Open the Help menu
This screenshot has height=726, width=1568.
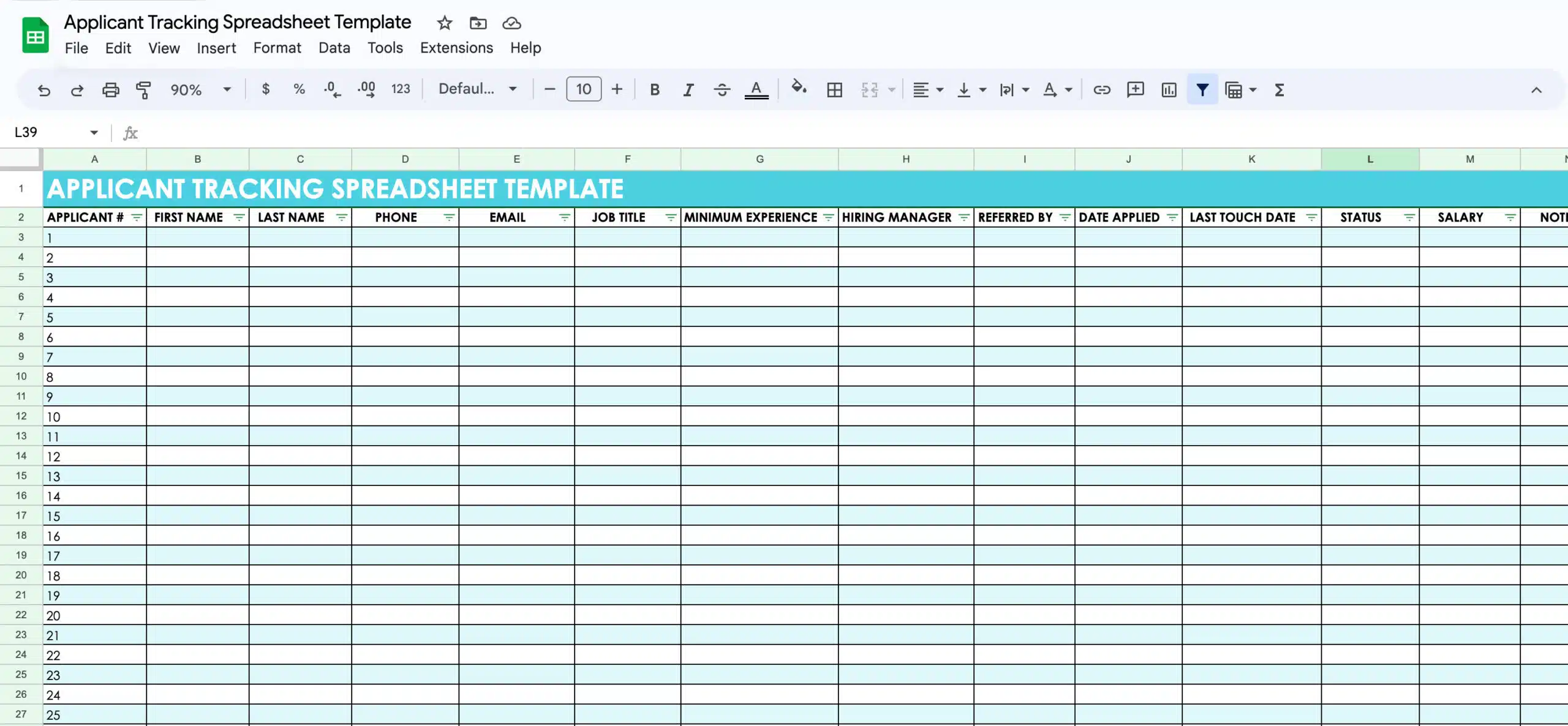click(526, 48)
